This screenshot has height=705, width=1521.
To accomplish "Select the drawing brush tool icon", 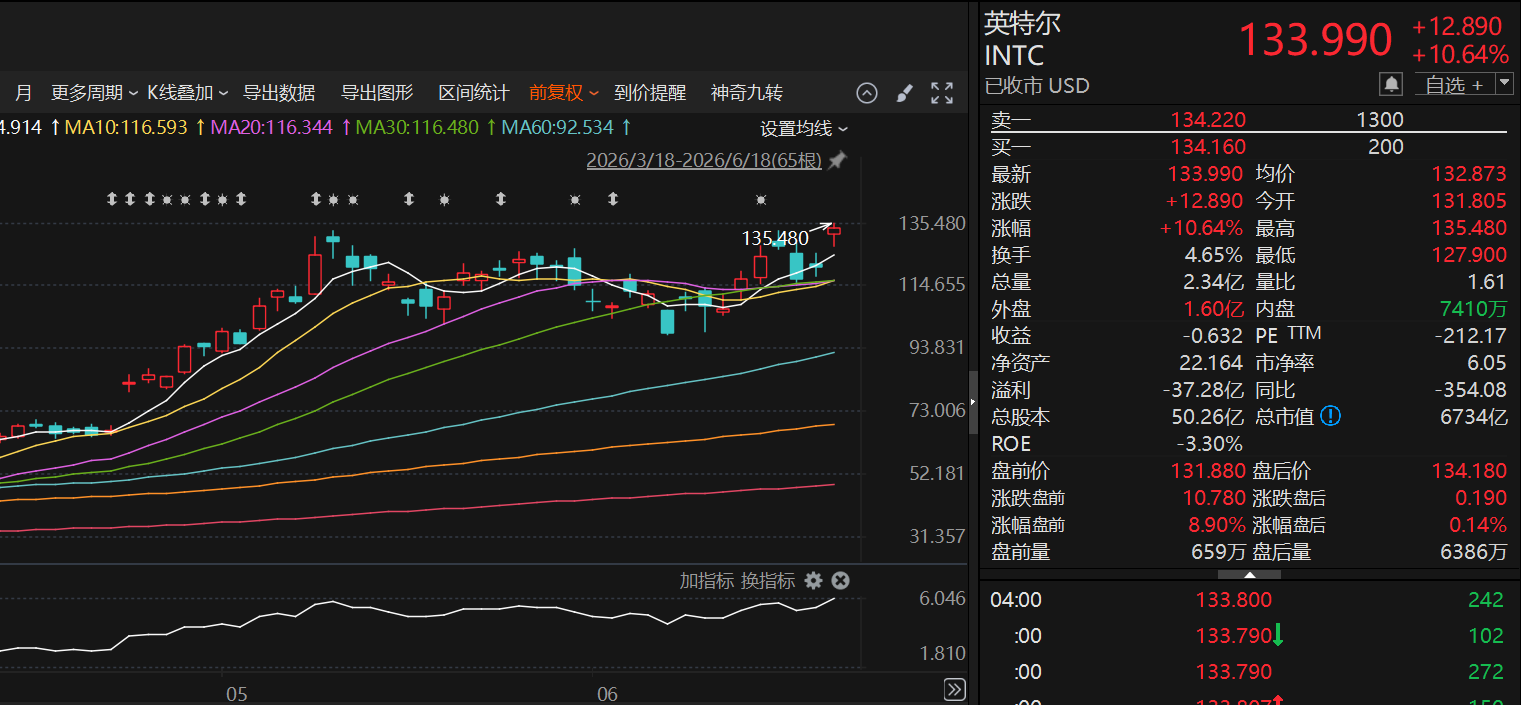I will coord(904,93).
